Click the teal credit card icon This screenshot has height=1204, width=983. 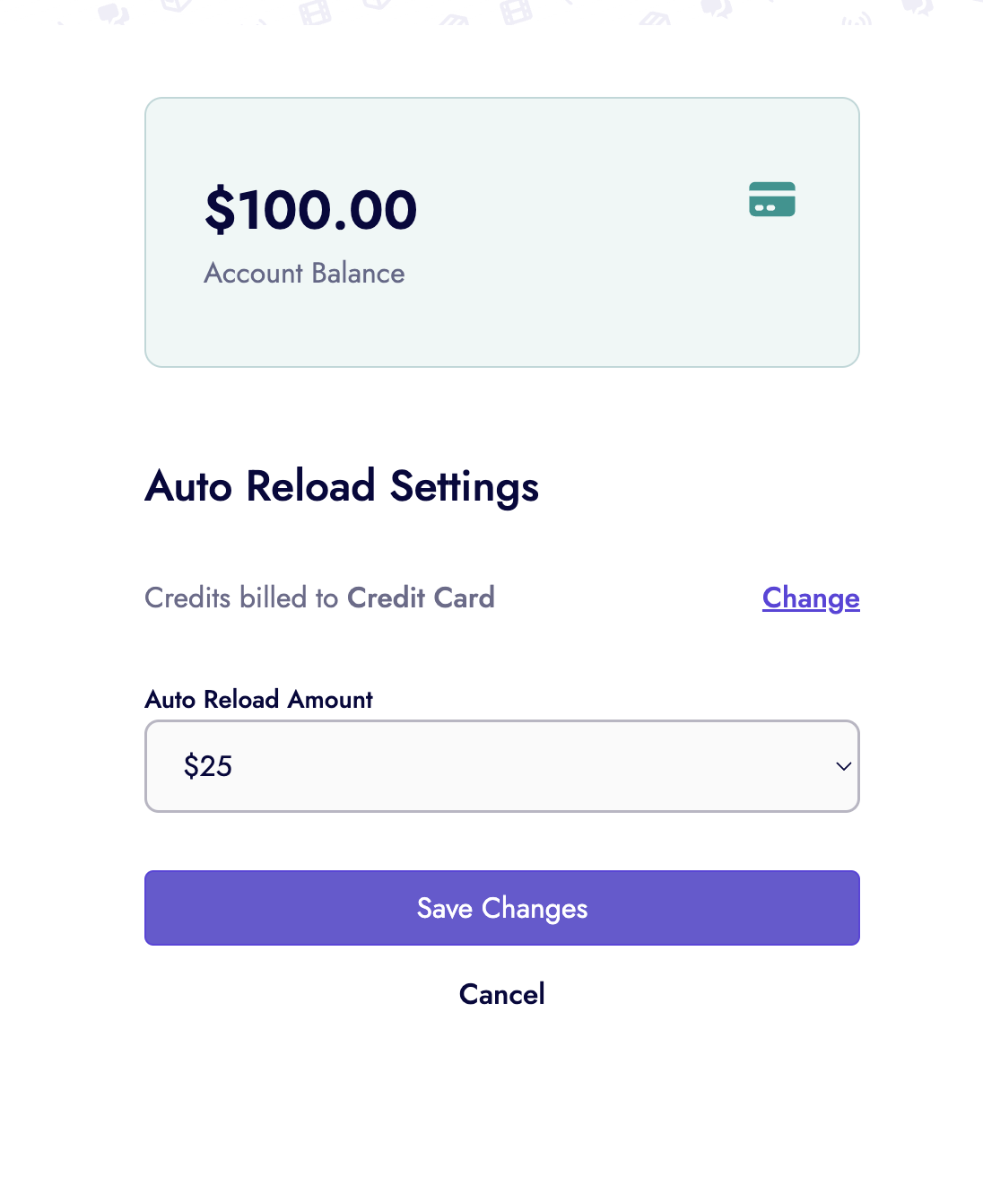771,199
